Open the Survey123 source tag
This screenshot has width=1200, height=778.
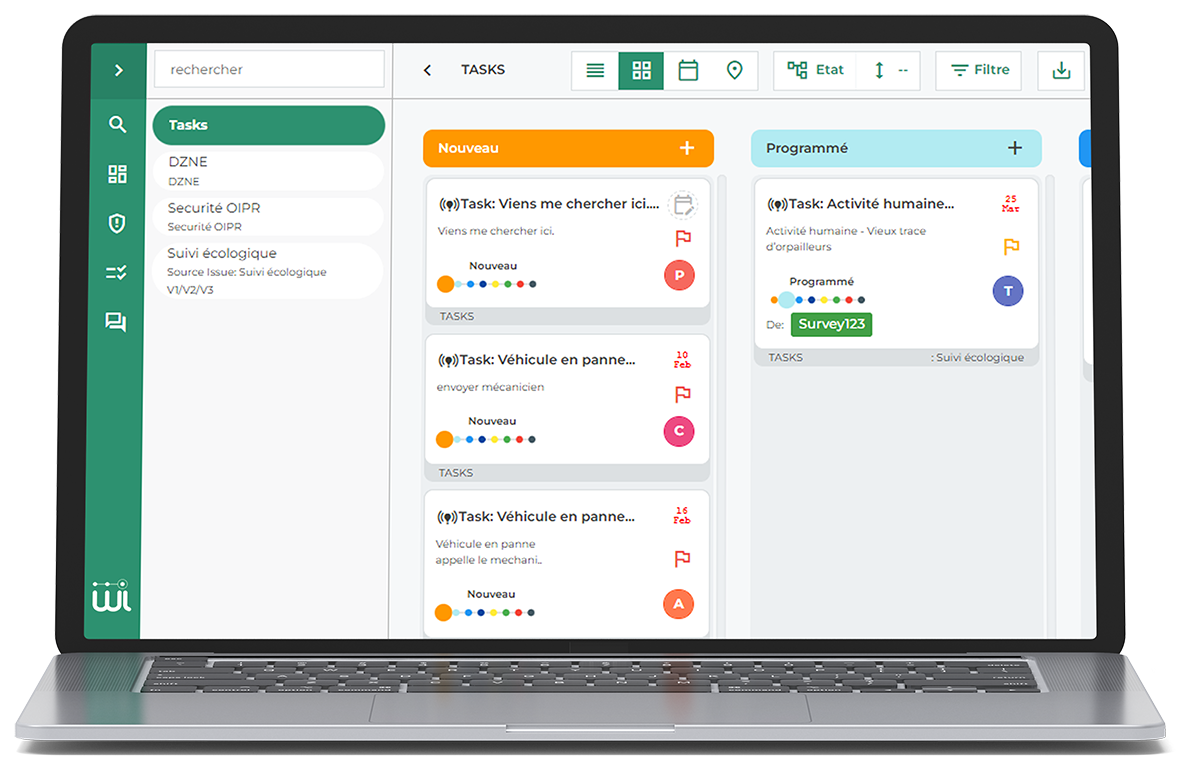[x=831, y=324]
